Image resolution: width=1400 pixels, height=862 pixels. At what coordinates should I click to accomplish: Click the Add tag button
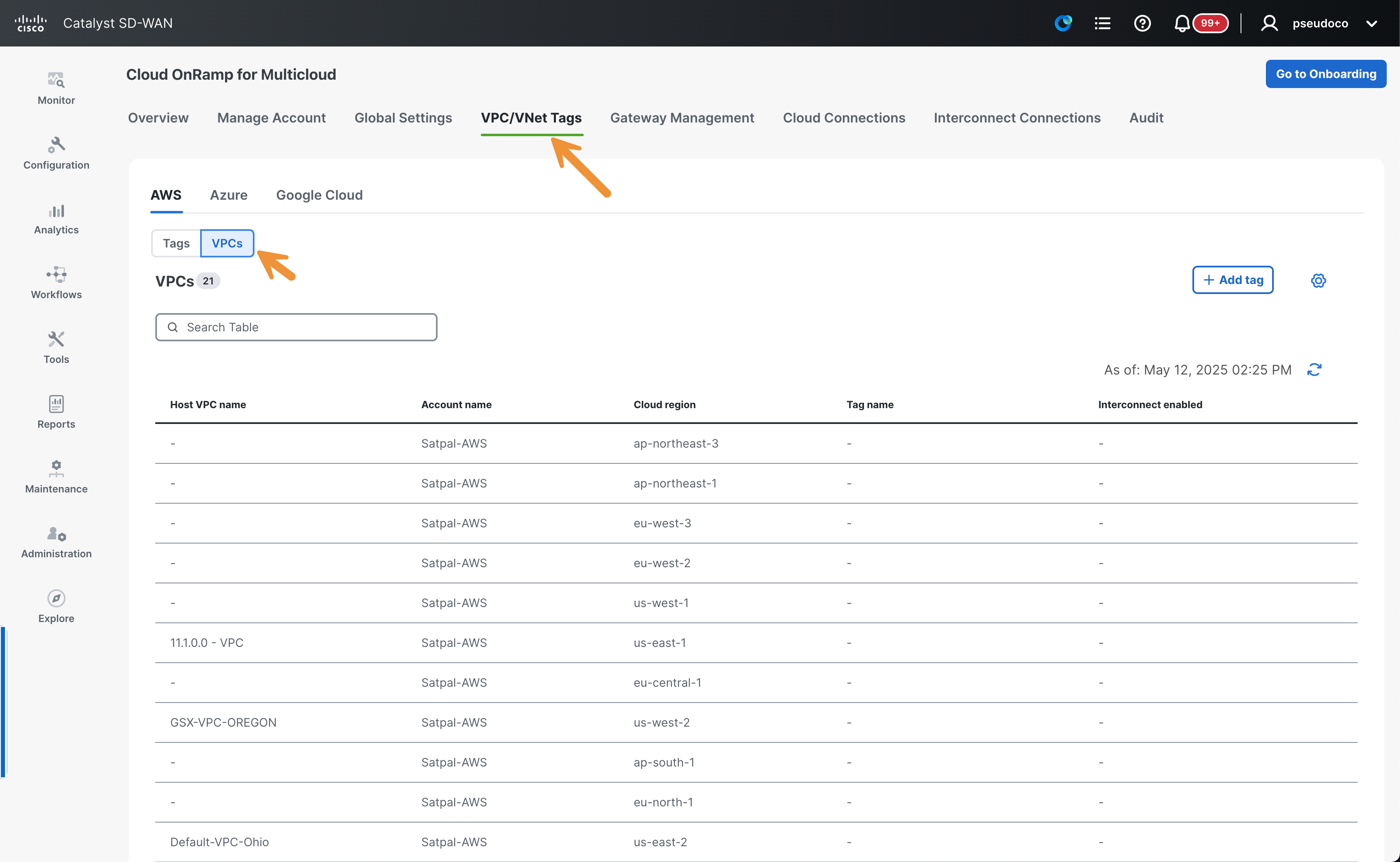(x=1232, y=280)
